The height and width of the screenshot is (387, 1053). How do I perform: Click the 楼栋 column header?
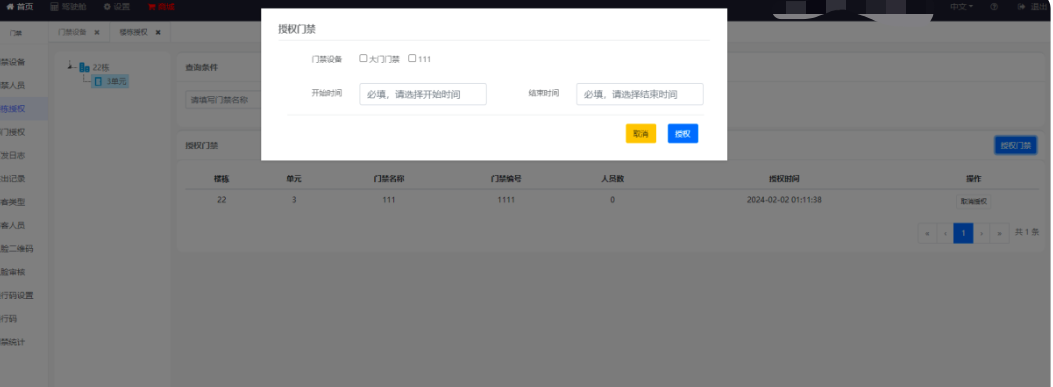[222, 179]
